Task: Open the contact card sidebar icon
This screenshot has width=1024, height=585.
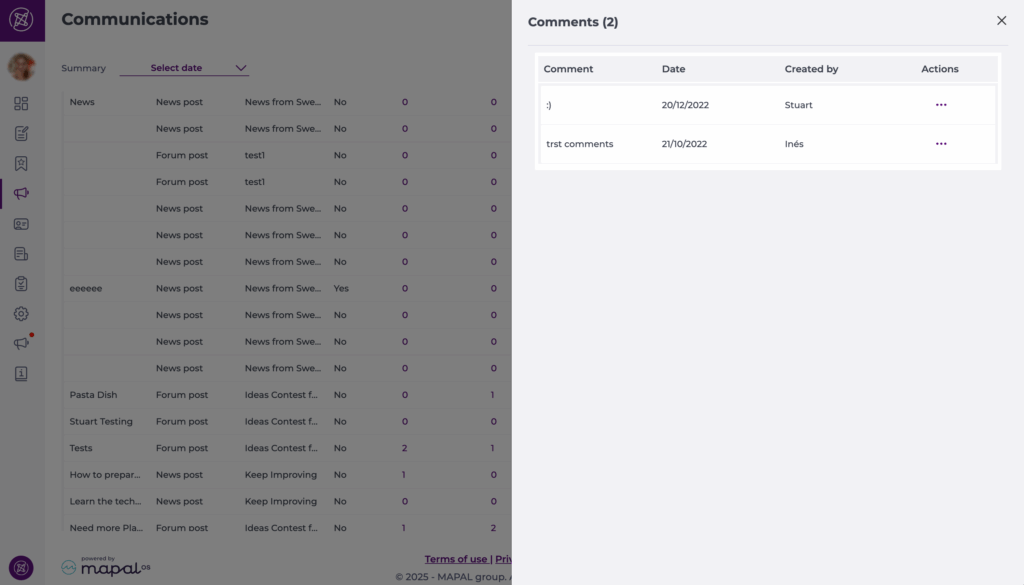Action: point(21,224)
